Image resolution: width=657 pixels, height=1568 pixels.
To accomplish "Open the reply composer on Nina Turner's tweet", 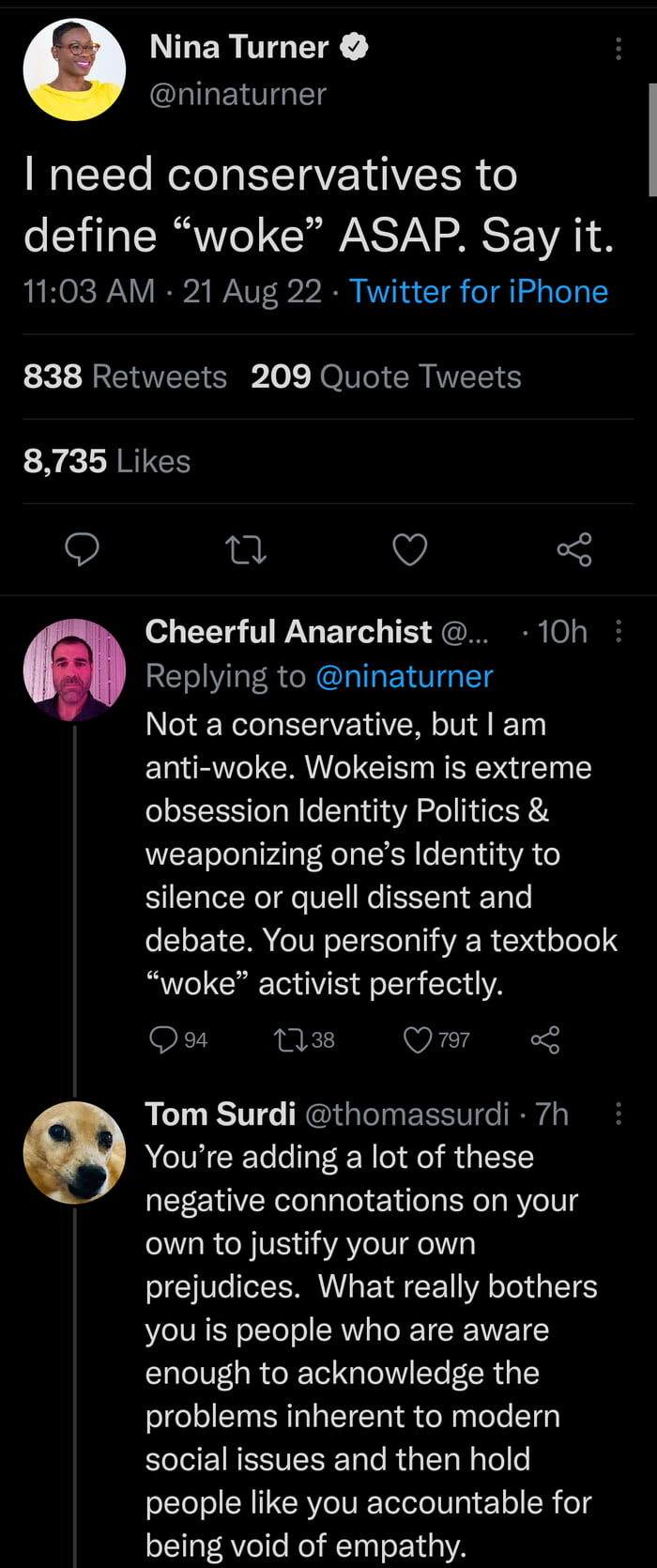I will pos(82,549).
